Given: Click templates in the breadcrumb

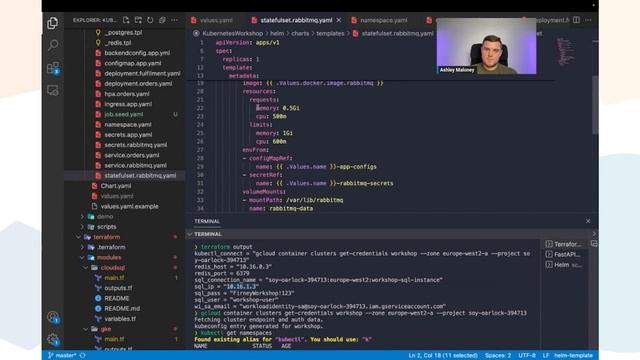Looking at the screenshot, I should point(330,33).
